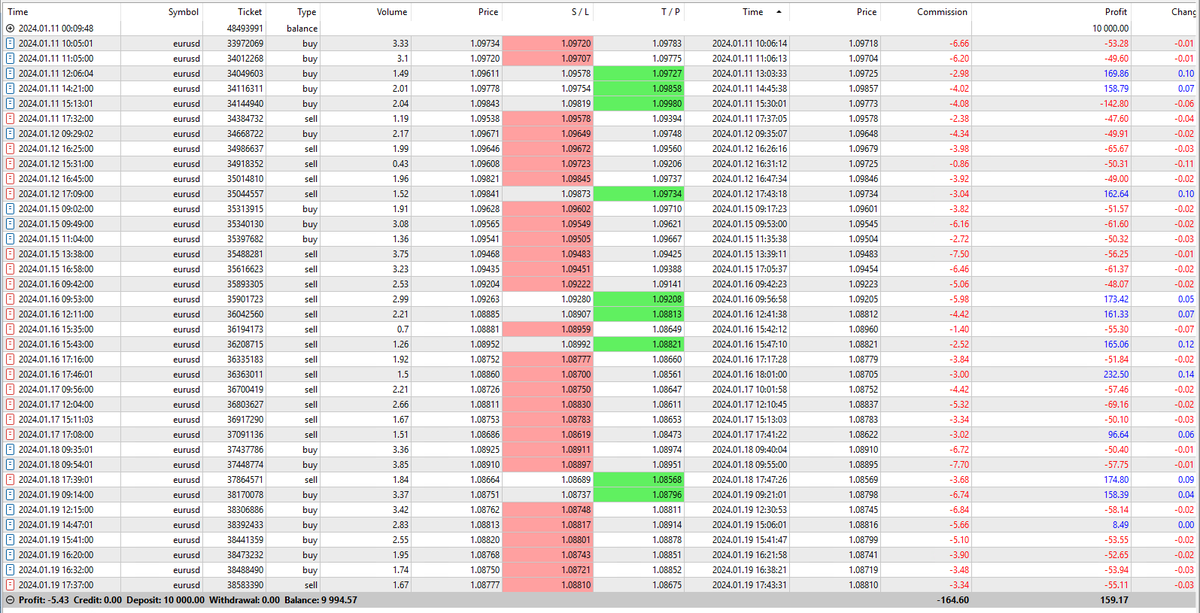Click the row icon of 2024.01.17 17:08:00
This screenshot has height=613, width=1200.
(10, 434)
